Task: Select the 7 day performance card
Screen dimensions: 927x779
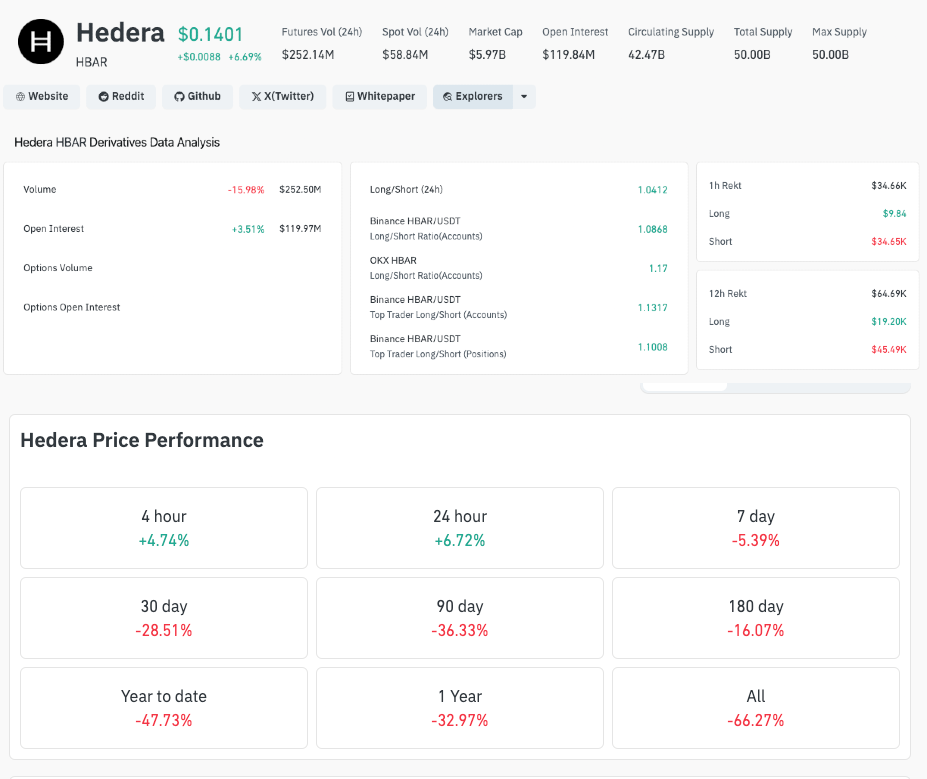Action: 755,527
